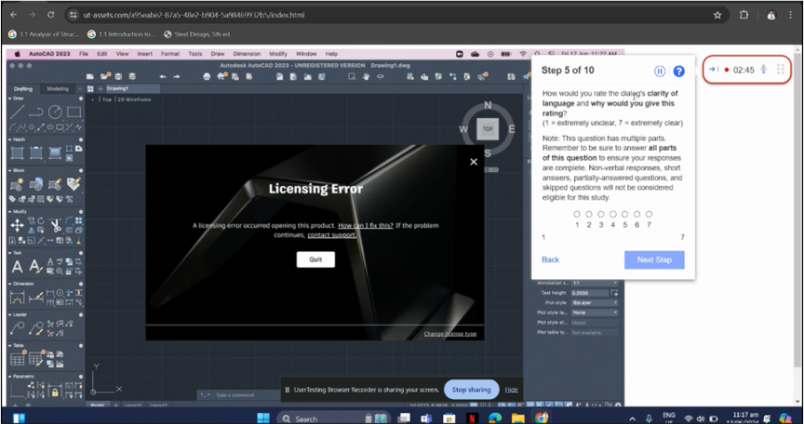Switch to the Drafting workspace tab
Screen dimensions: 804x424
23,89
